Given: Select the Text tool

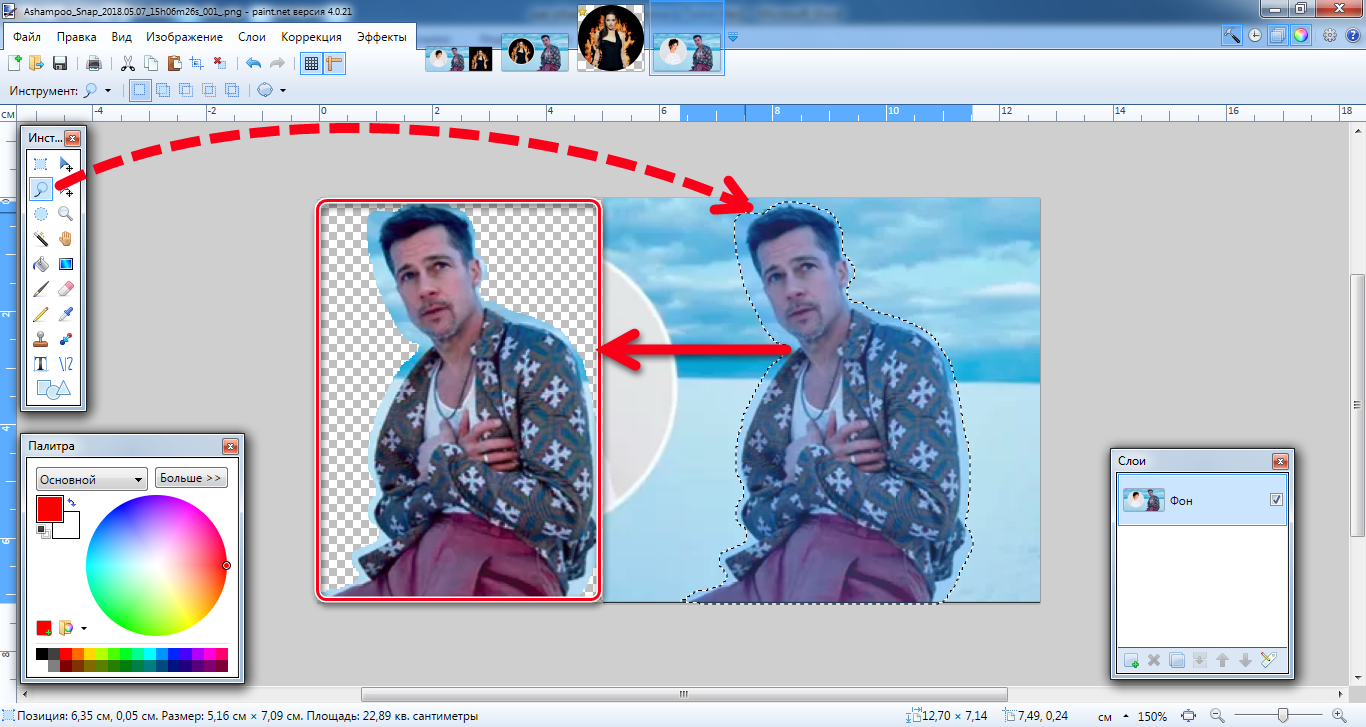Looking at the screenshot, I should pos(40,364).
